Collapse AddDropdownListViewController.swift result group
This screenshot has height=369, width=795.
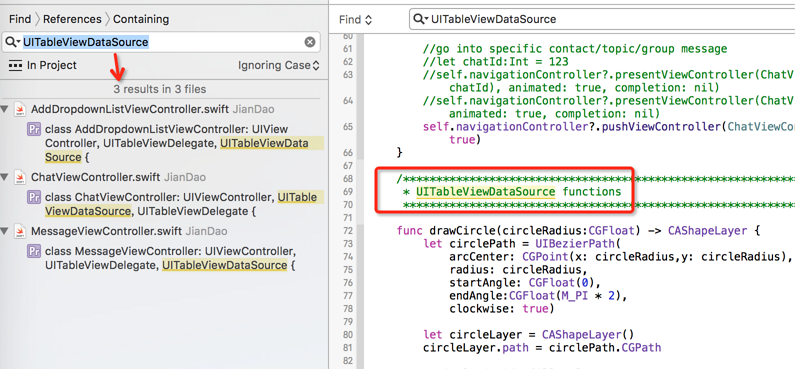point(5,109)
